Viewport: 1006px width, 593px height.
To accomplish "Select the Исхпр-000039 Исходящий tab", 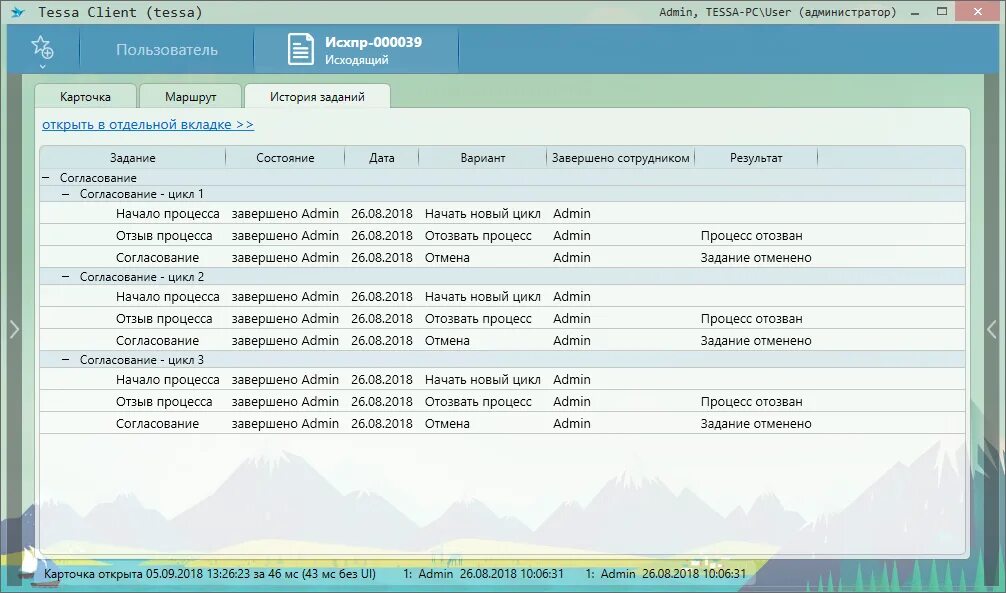I will (x=356, y=49).
